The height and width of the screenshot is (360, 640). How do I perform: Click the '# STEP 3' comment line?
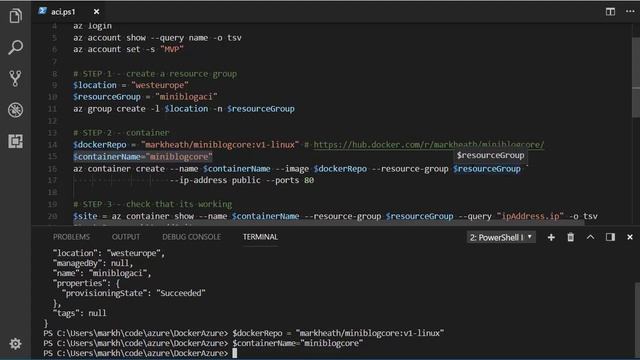153,204
